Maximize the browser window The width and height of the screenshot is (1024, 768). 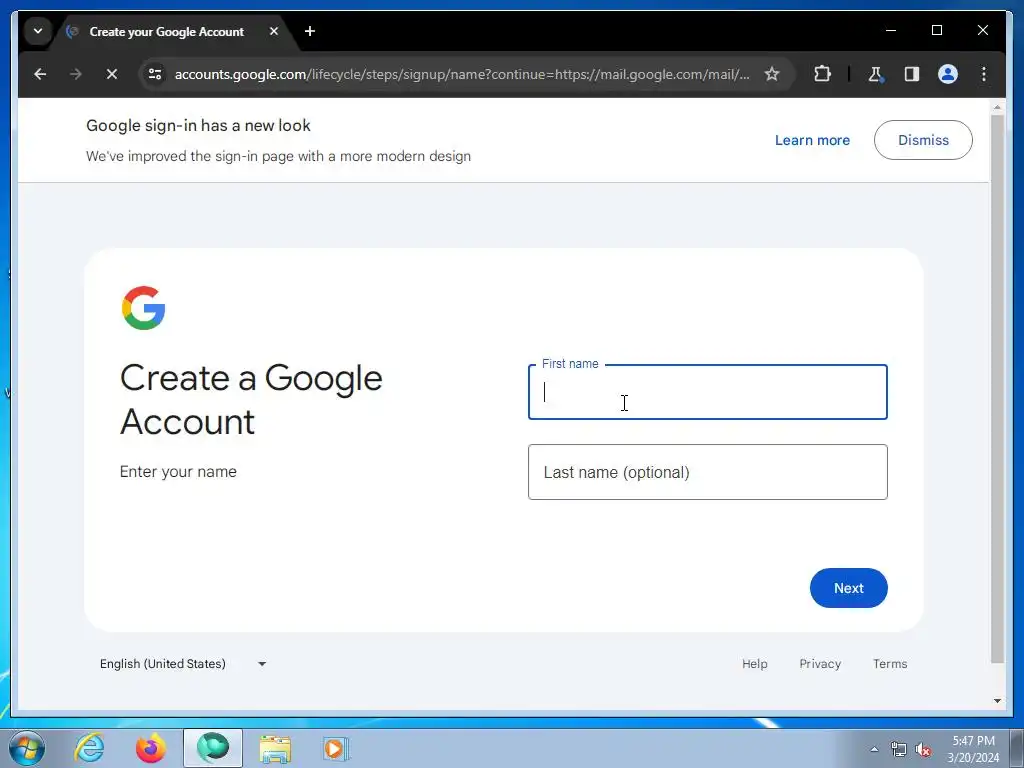pyautogui.click(x=936, y=30)
